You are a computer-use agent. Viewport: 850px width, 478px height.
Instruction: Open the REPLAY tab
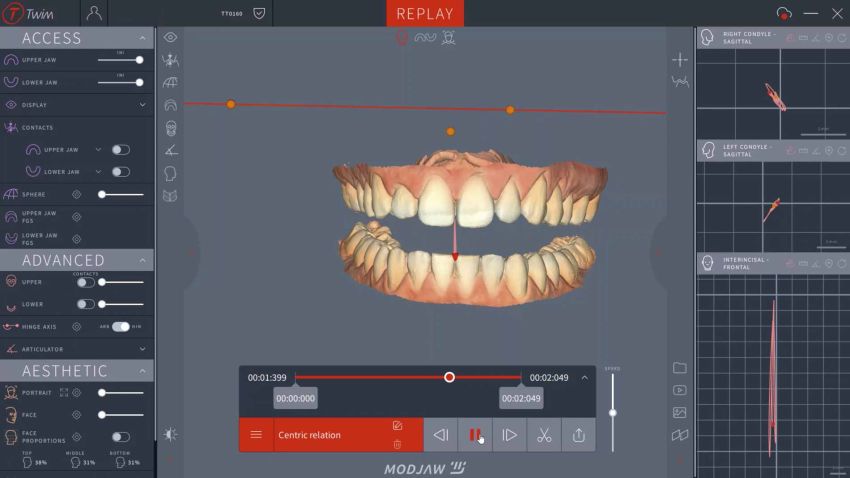[x=425, y=13]
